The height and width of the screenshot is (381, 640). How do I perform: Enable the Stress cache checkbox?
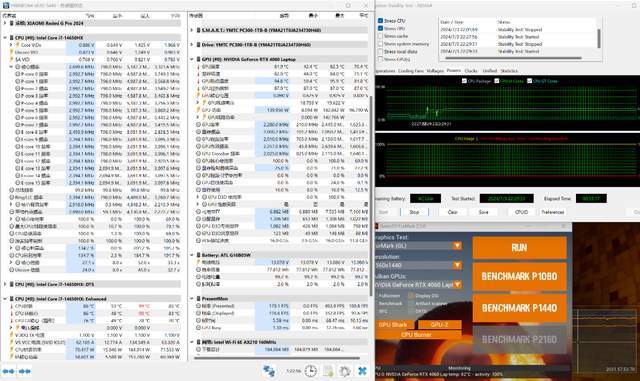click(380, 36)
